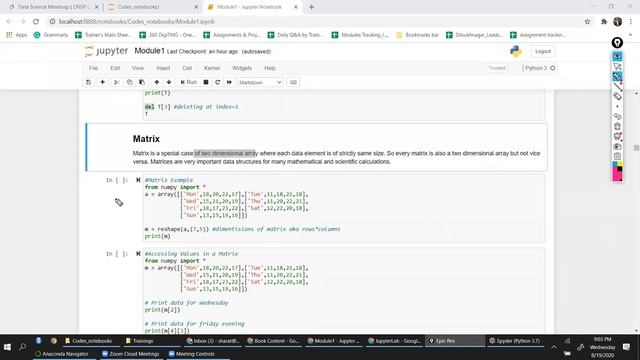Open a new browser tab
Viewport: 640px width, 360px height.
(311, 7)
